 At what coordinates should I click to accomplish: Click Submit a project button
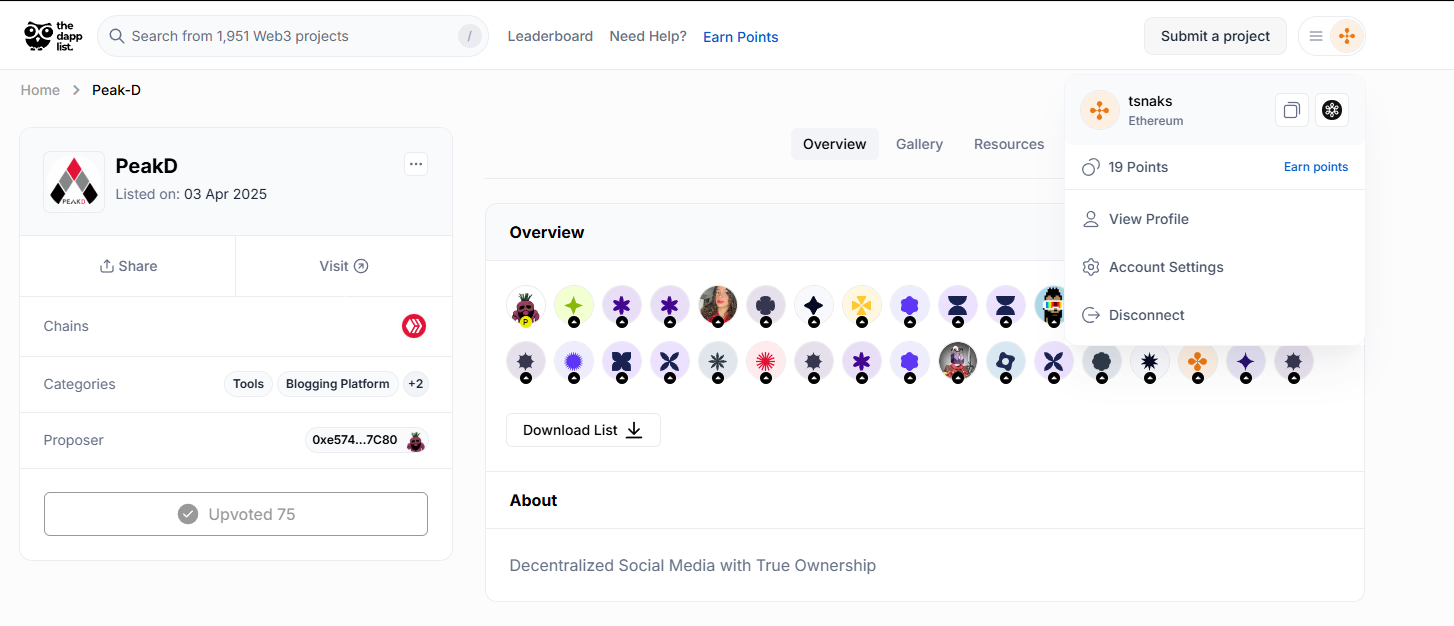(1215, 36)
